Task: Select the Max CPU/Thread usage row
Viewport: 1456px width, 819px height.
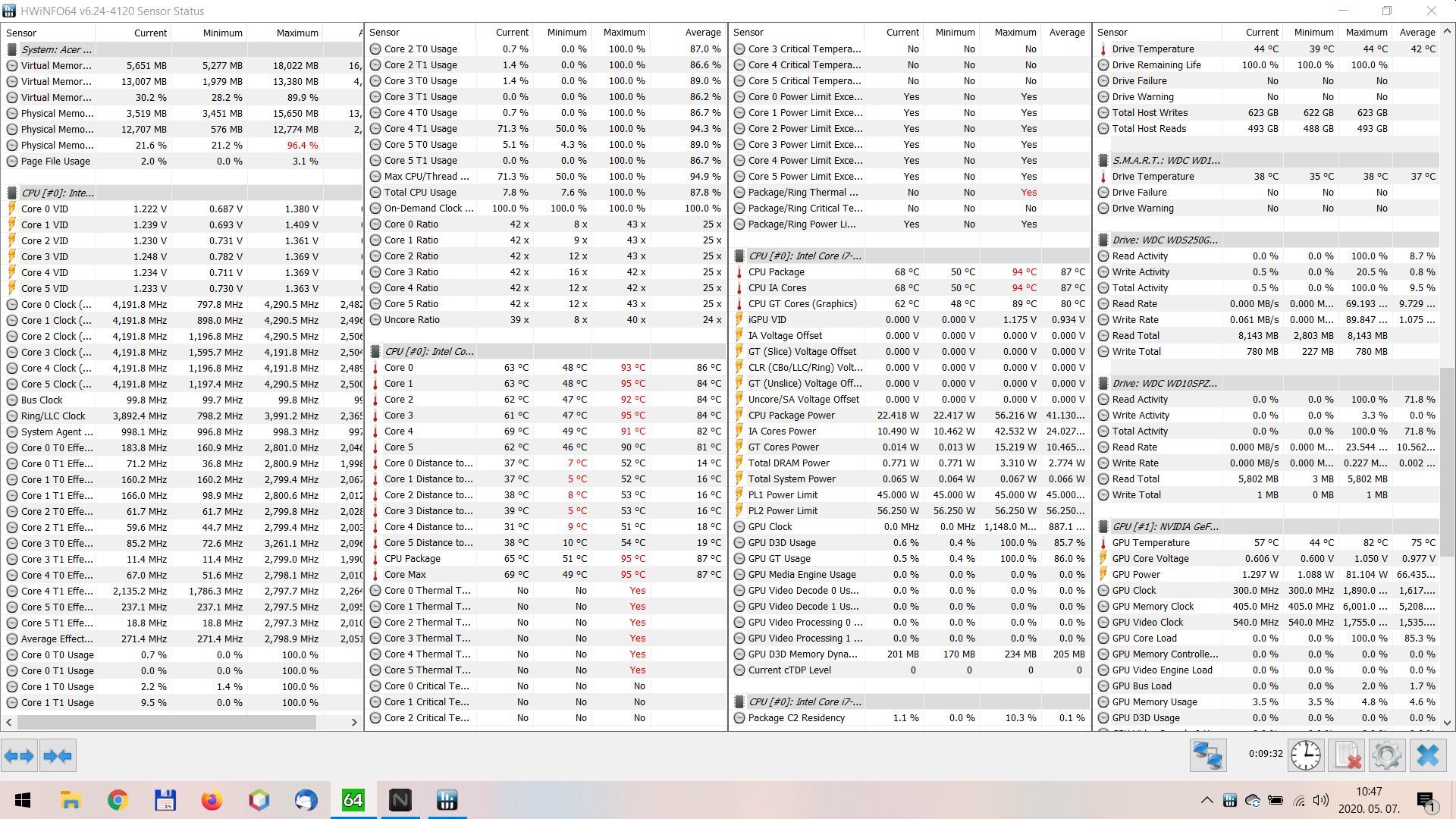Action: [546, 176]
